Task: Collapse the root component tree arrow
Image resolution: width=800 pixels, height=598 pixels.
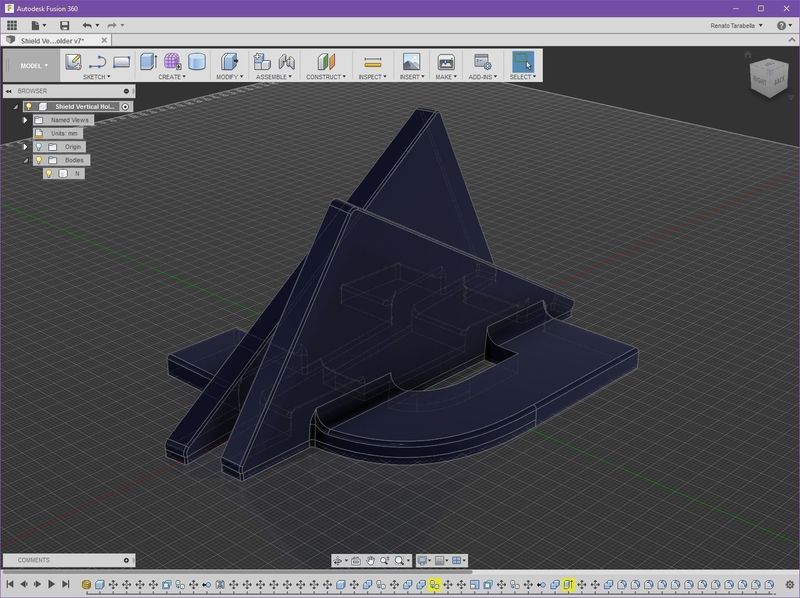Action: pos(15,107)
